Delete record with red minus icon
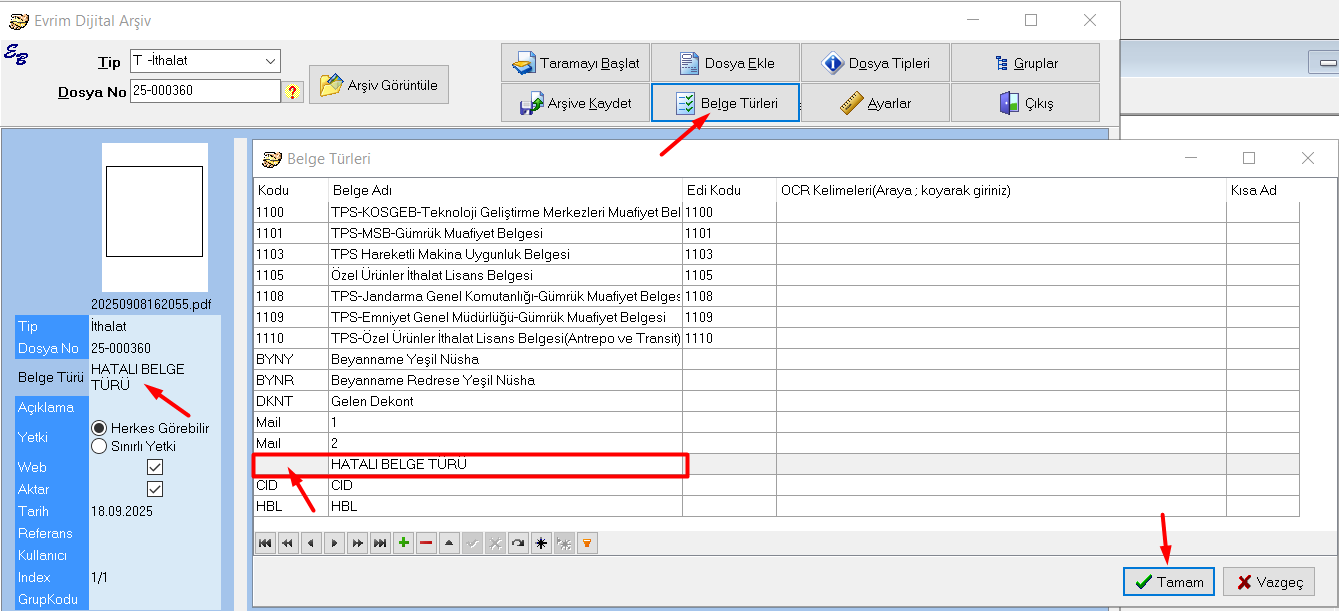The width and height of the screenshot is (1339, 611). tap(426, 543)
